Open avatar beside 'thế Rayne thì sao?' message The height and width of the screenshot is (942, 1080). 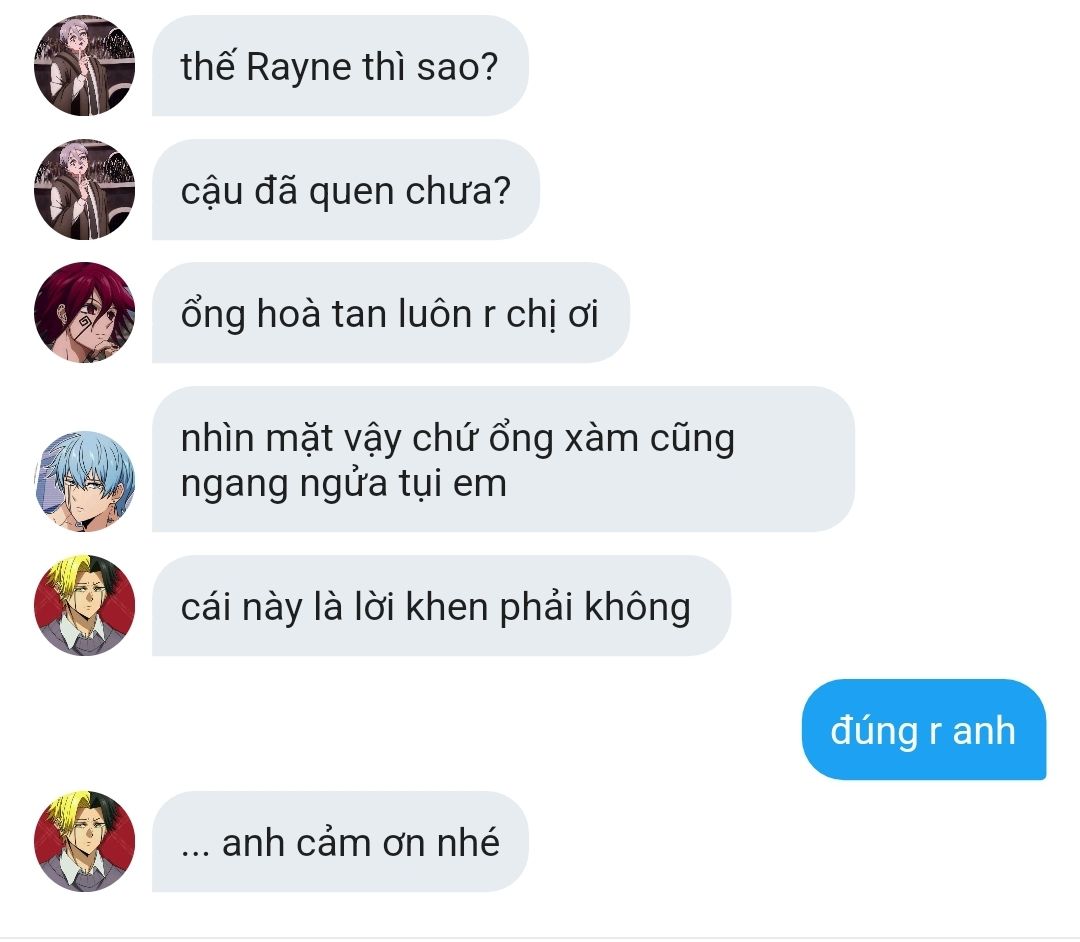84,65
